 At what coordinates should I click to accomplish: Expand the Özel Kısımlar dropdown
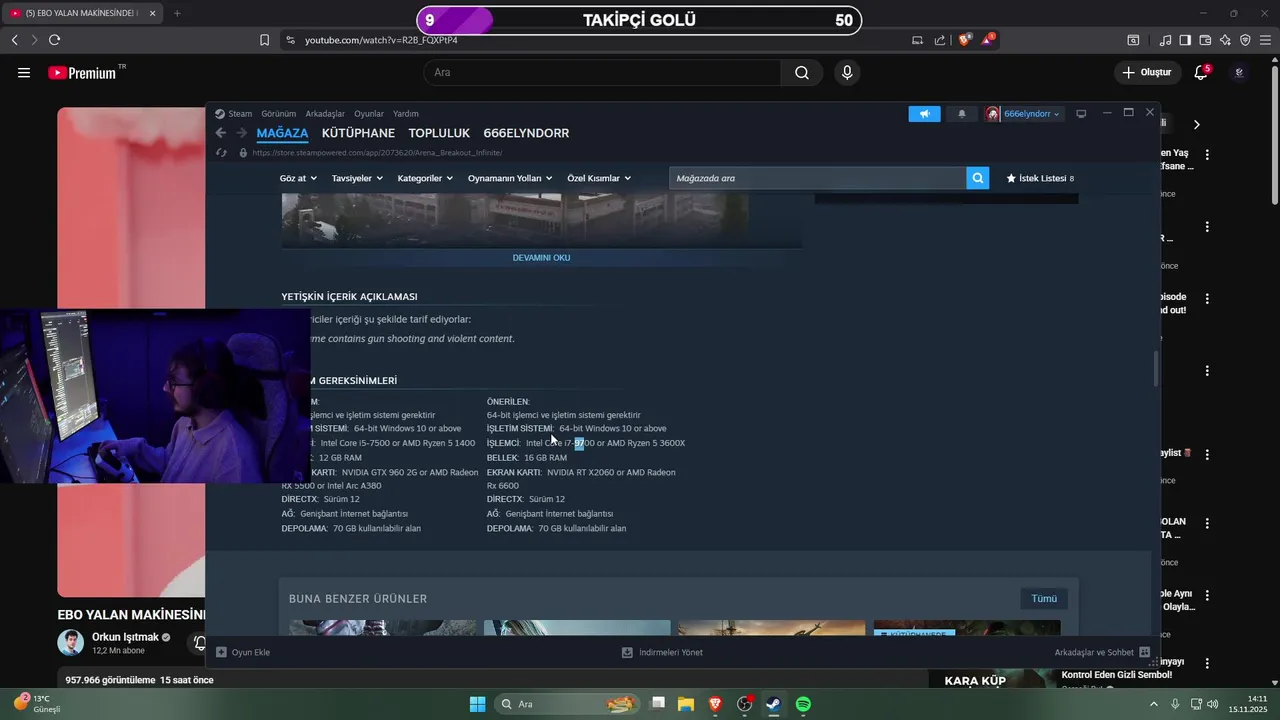click(599, 178)
